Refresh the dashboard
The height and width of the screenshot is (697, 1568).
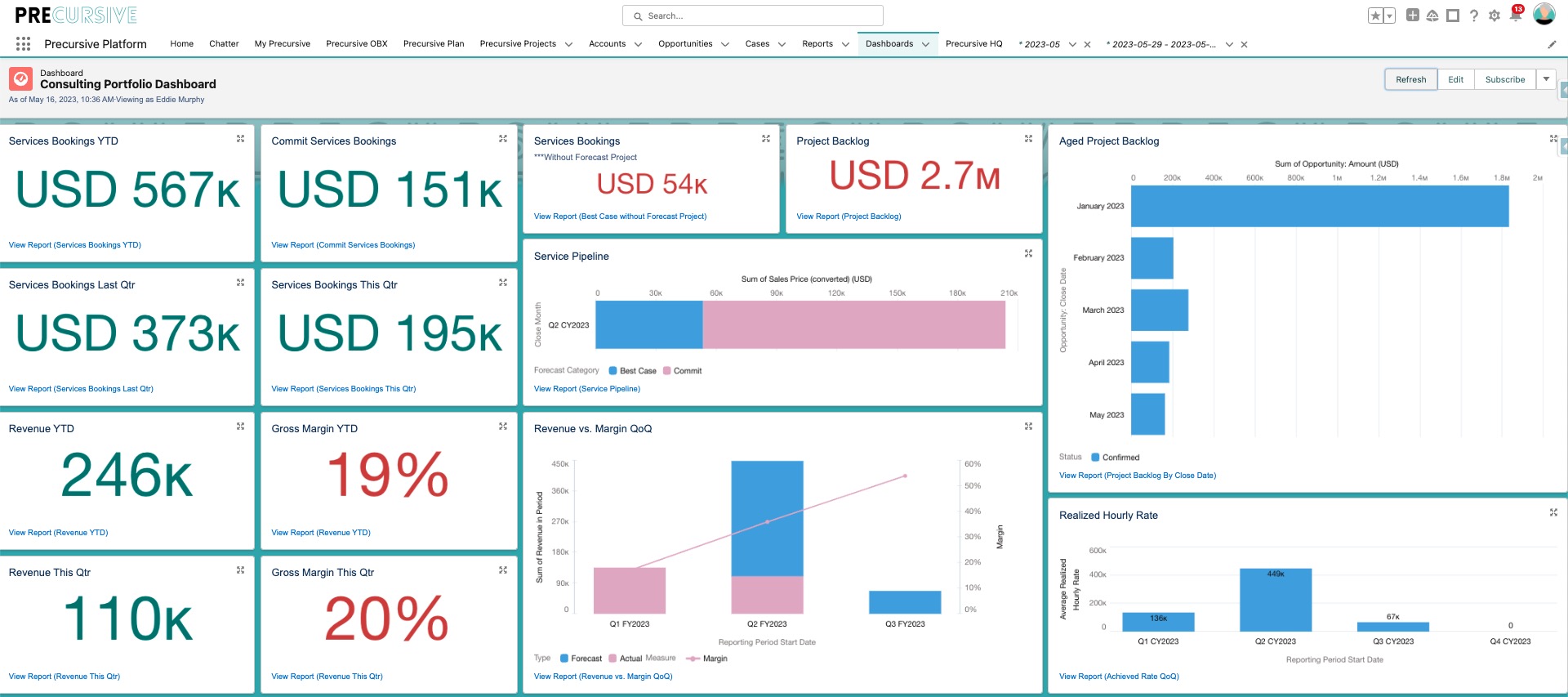pos(1410,79)
